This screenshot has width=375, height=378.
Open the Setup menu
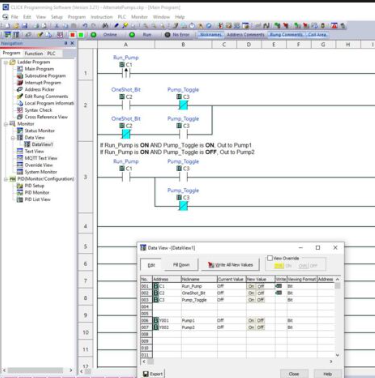(57, 17)
